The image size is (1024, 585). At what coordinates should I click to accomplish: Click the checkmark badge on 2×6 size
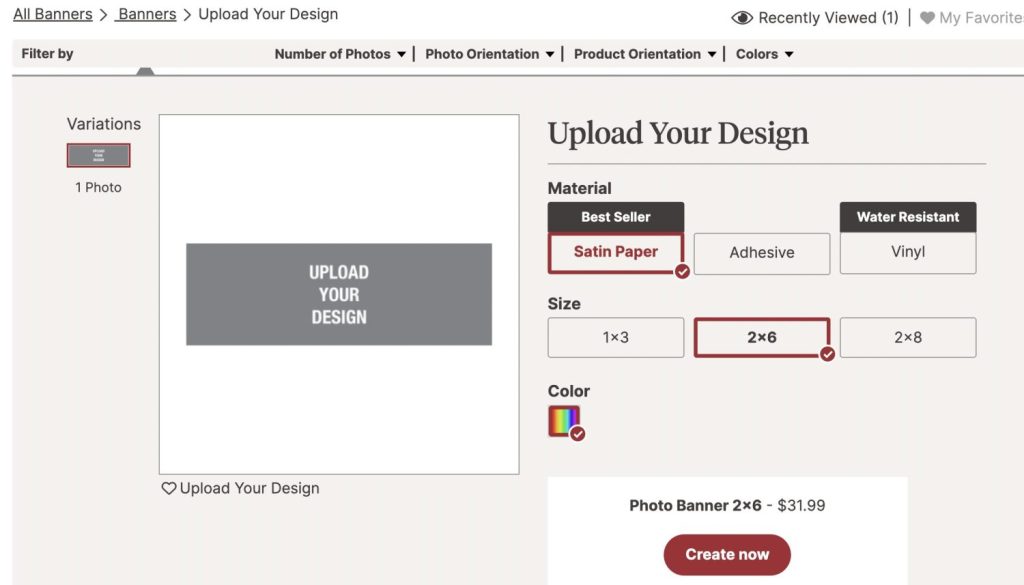827,354
